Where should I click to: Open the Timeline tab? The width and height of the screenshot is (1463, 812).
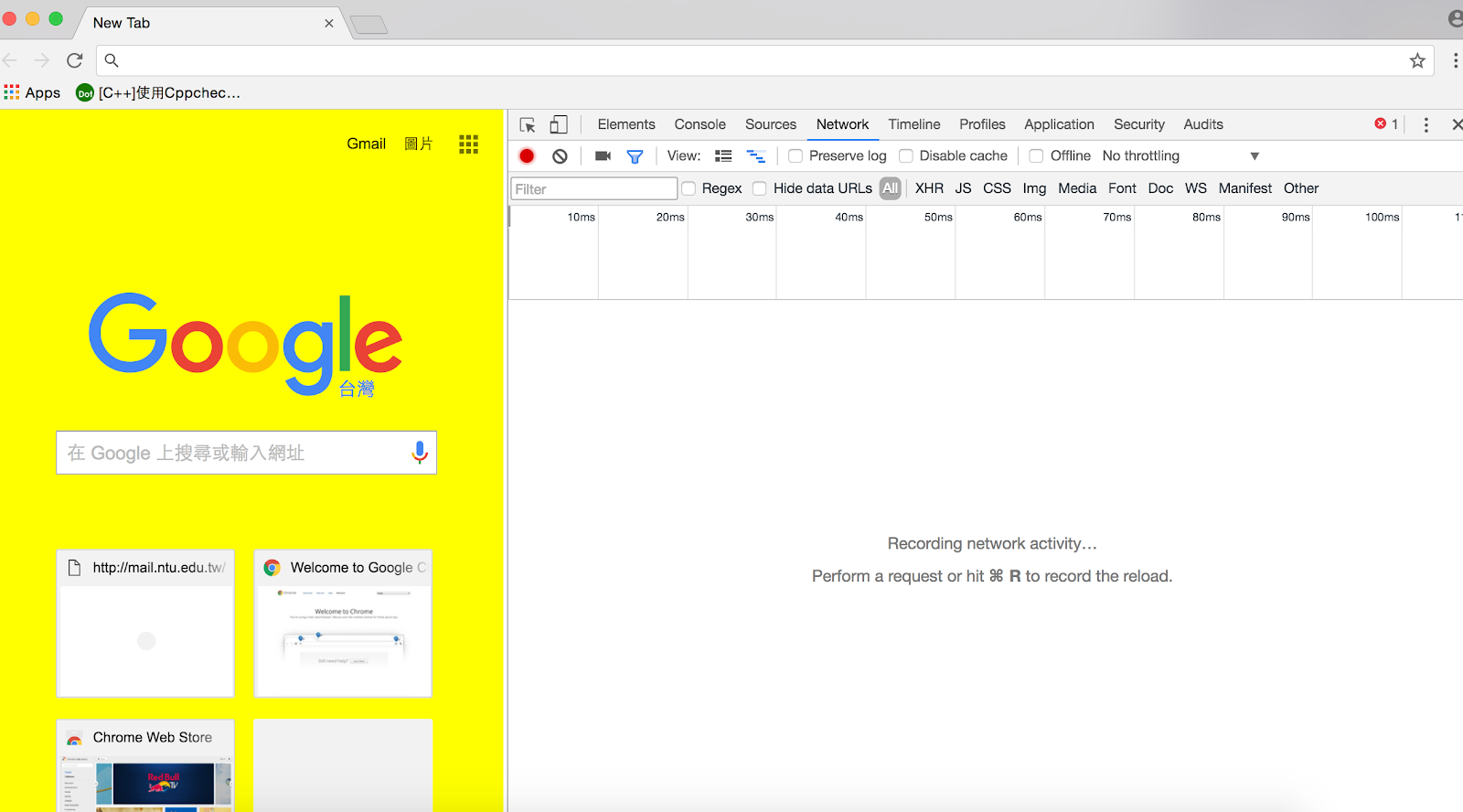pyautogui.click(x=914, y=124)
